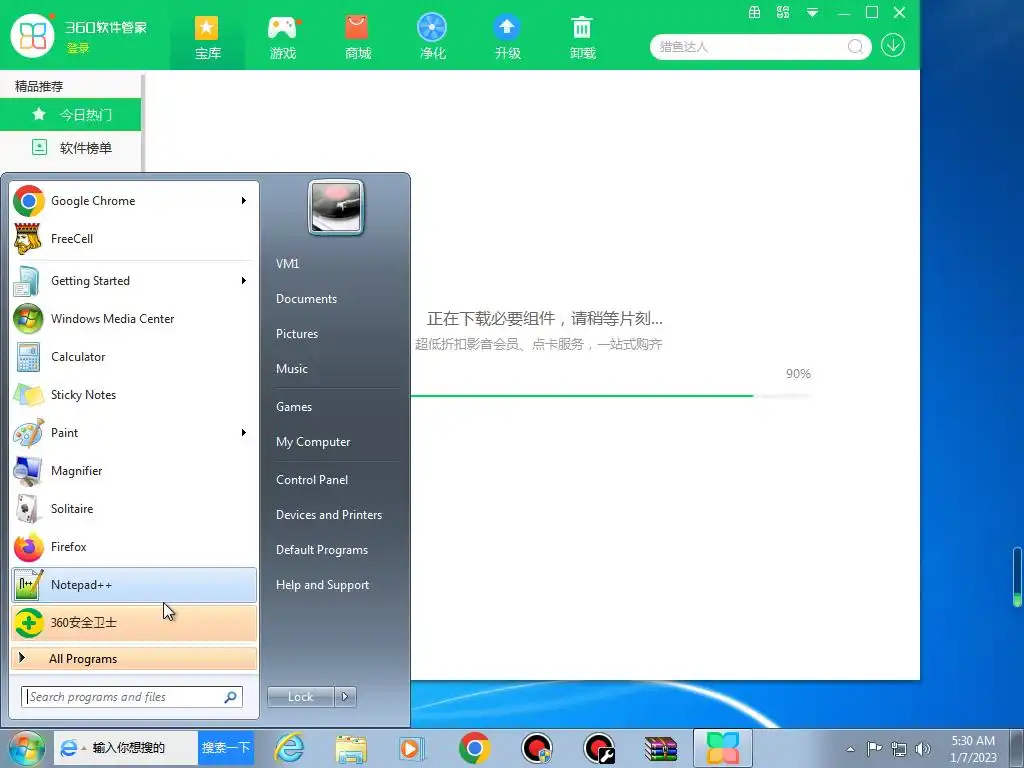1024x768 pixels.
Task: Click the taskbar clock showing 5:30 AM
Action: tap(972, 749)
